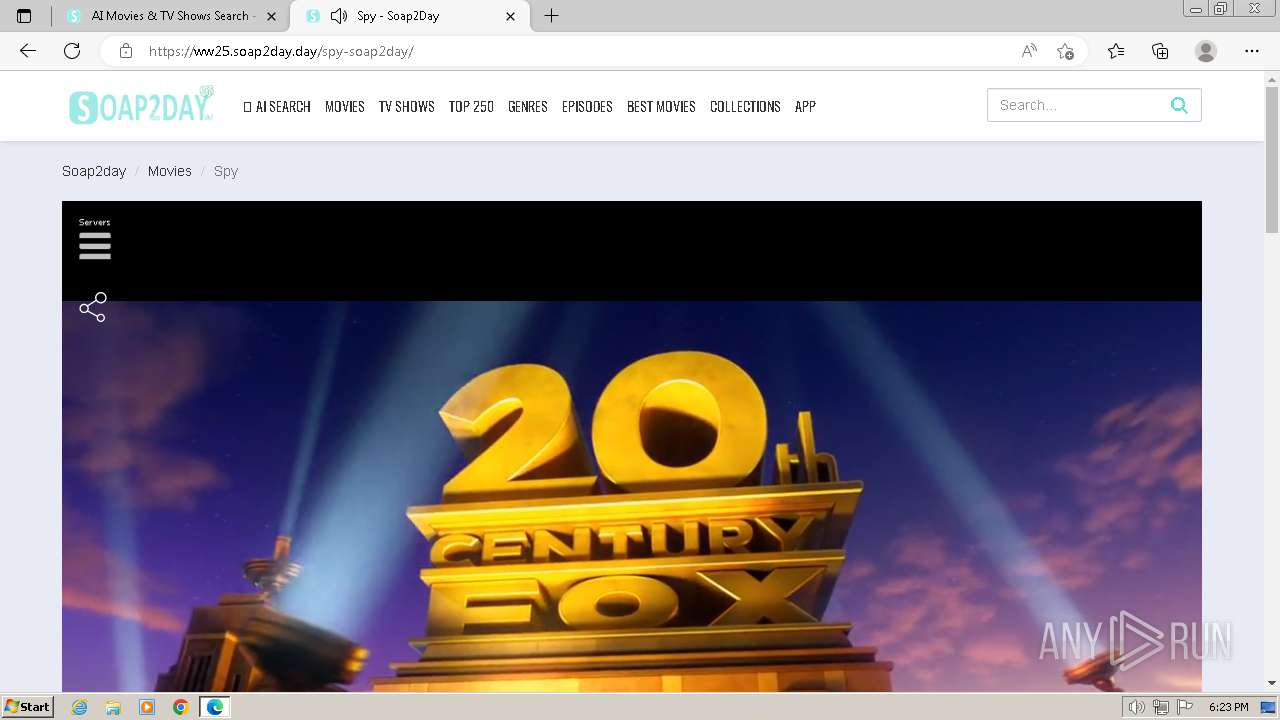Open a new tab
1280x720 pixels.
coord(551,16)
